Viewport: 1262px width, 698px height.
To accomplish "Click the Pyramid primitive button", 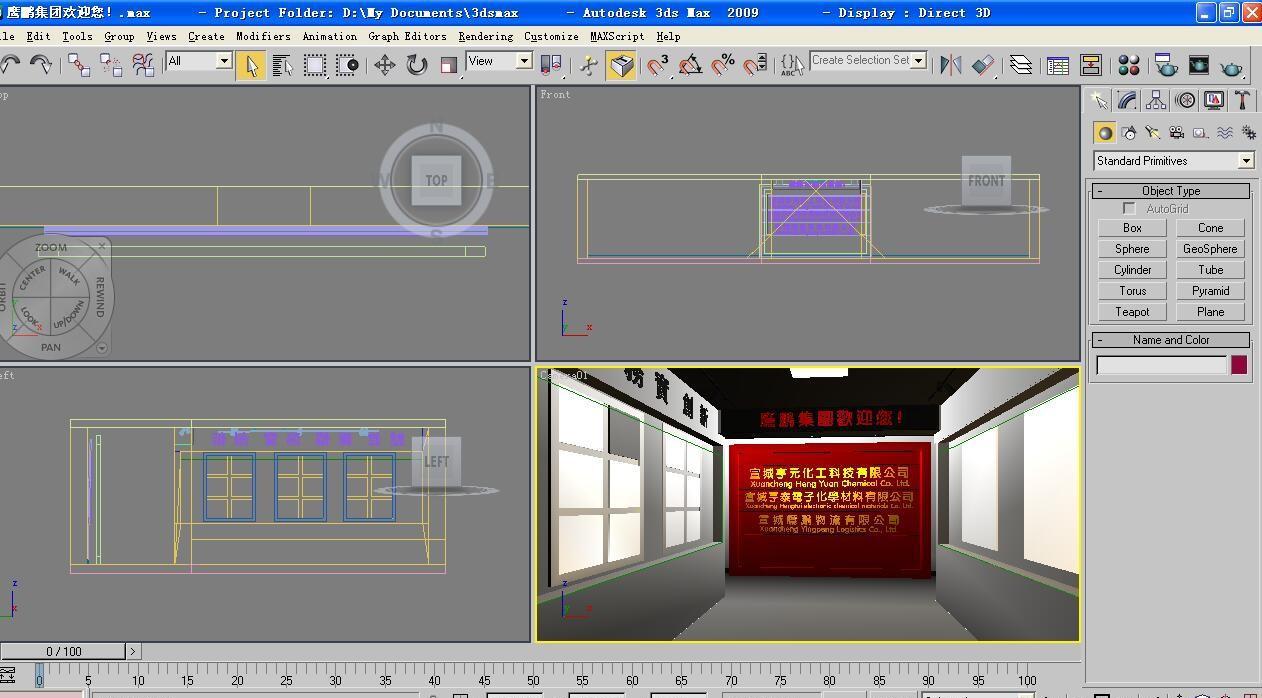I will [x=1210, y=291].
